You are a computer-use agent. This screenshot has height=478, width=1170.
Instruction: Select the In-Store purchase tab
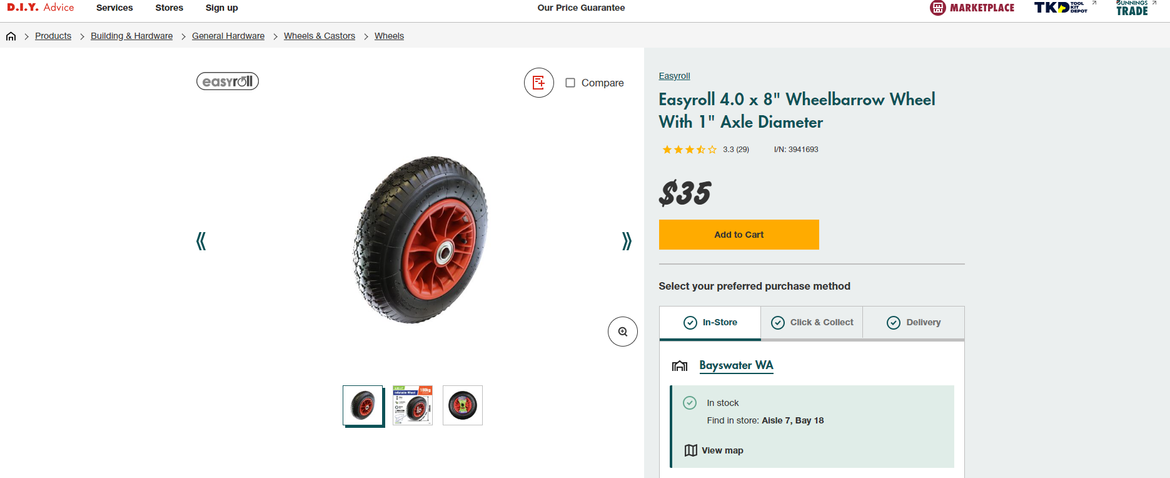(x=710, y=323)
